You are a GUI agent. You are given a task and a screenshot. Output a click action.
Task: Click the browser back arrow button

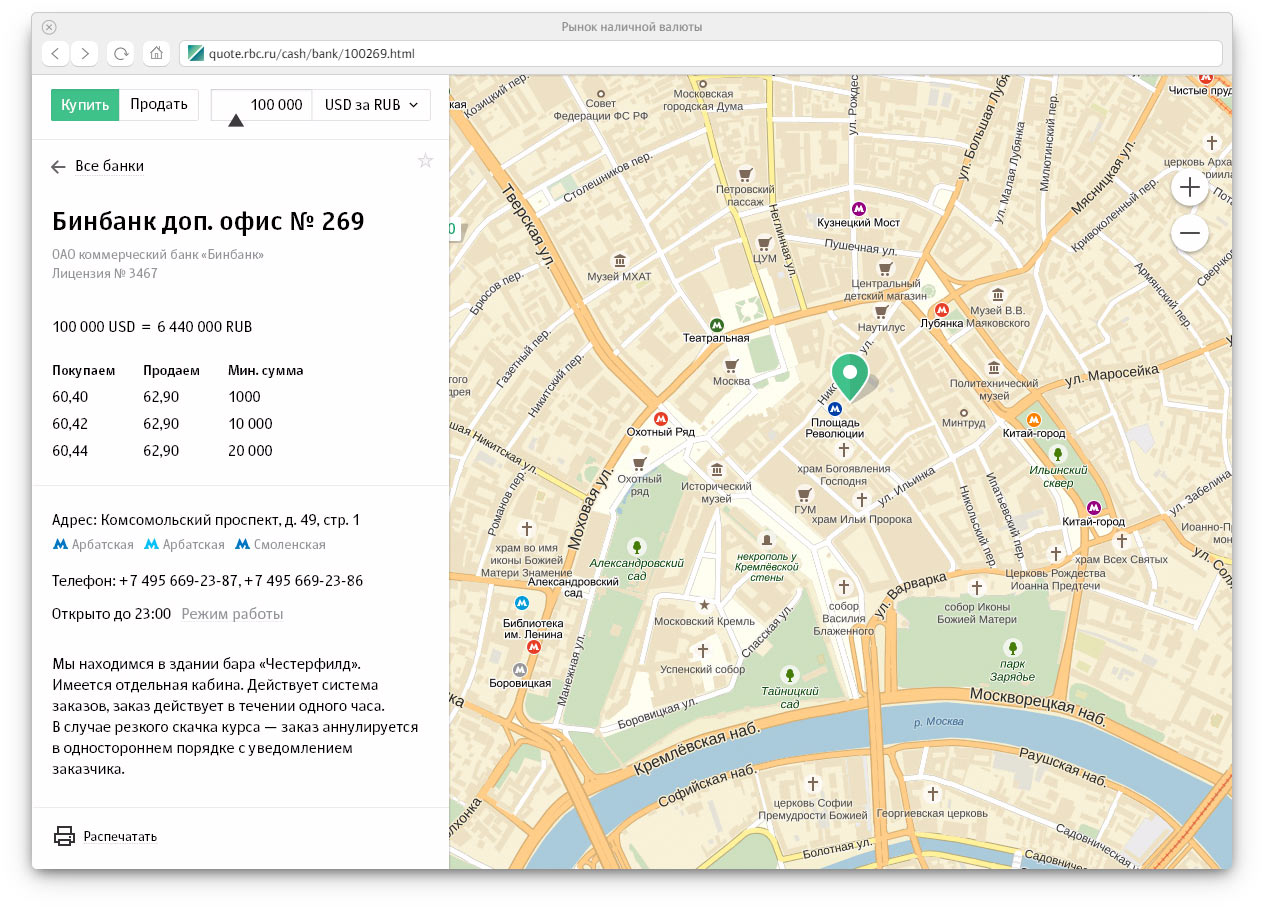[x=56, y=53]
